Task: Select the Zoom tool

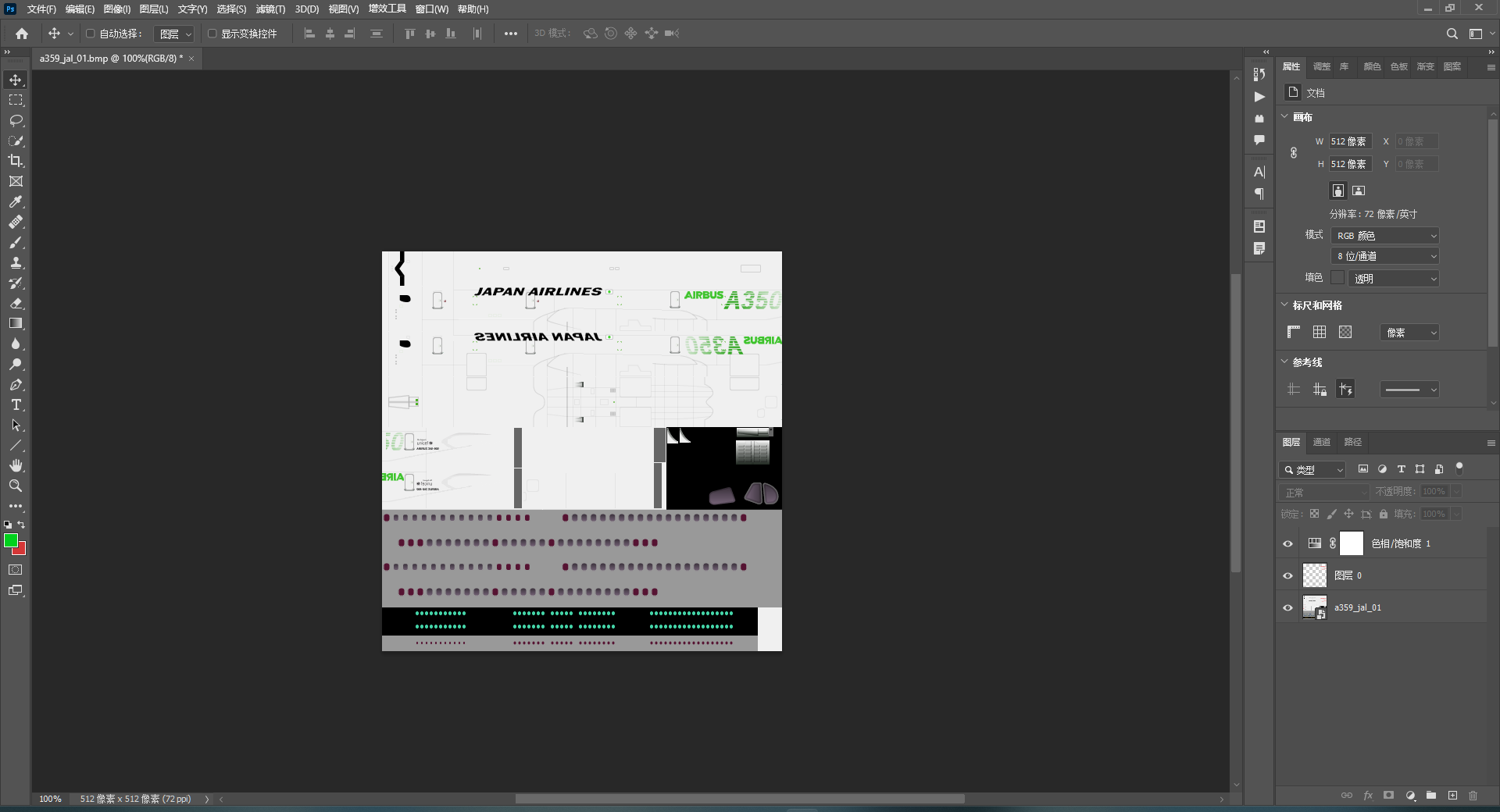Action: [x=16, y=486]
